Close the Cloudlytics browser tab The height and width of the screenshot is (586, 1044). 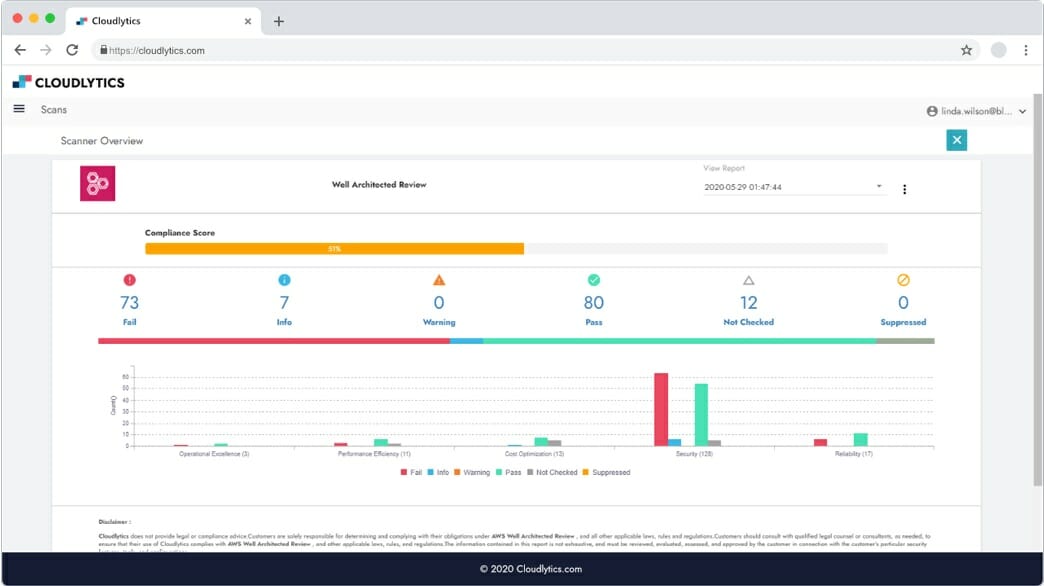pos(248,21)
